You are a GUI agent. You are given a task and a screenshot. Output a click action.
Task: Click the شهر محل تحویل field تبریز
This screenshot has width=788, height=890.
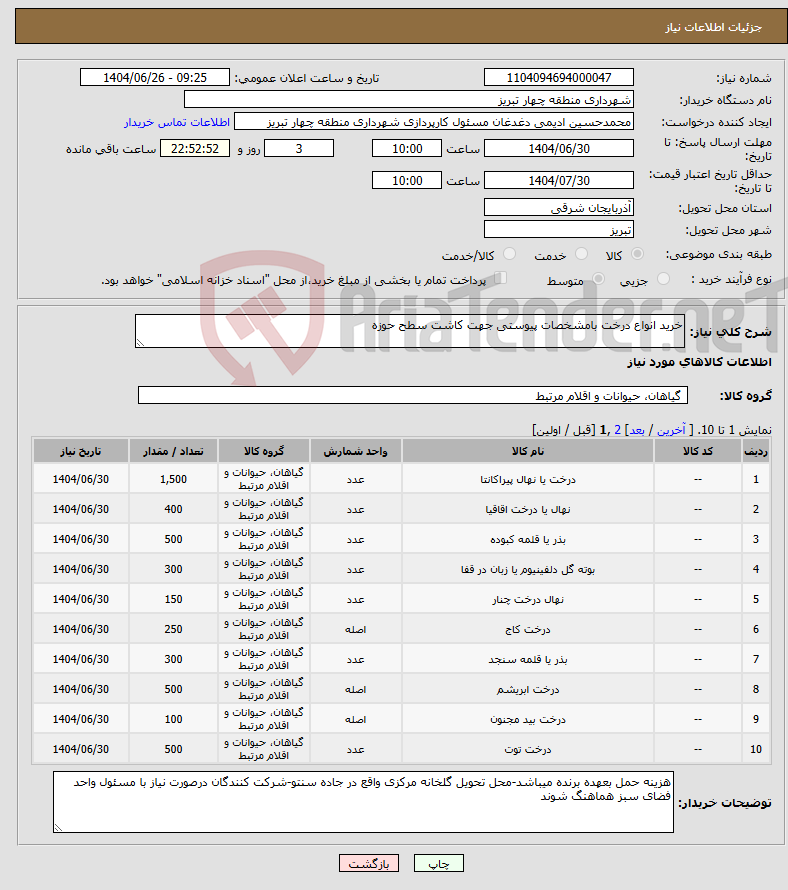click(559, 229)
